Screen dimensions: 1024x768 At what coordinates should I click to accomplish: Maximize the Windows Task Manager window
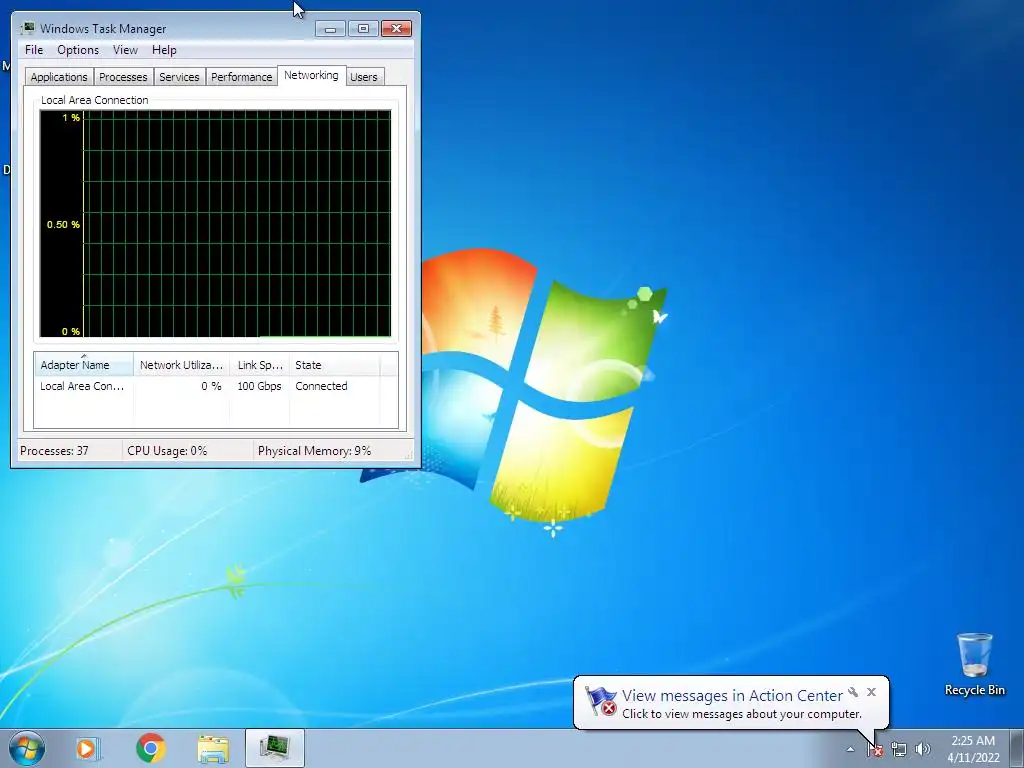pos(363,28)
